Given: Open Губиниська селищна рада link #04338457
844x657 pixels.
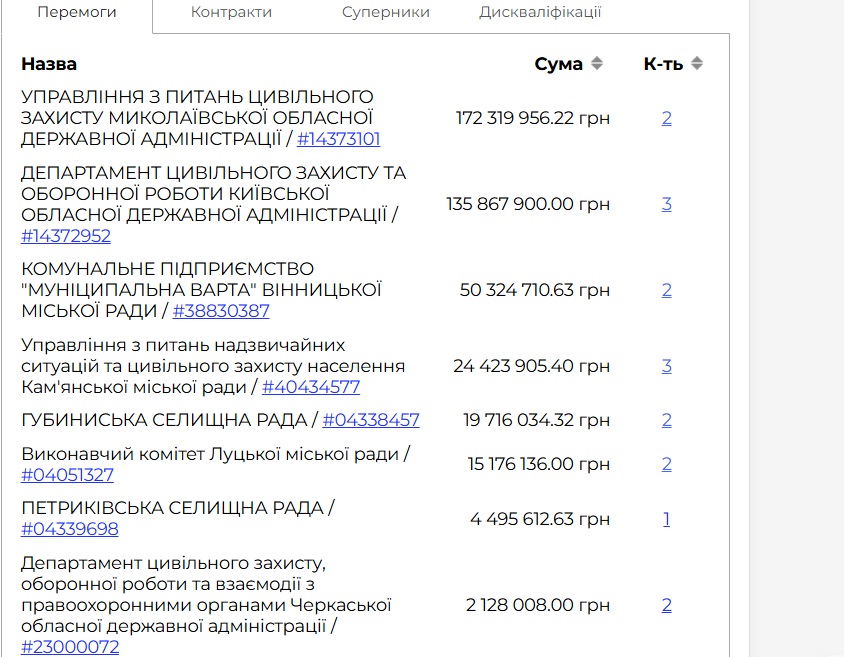Looking at the screenshot, I should pos(368,420).
